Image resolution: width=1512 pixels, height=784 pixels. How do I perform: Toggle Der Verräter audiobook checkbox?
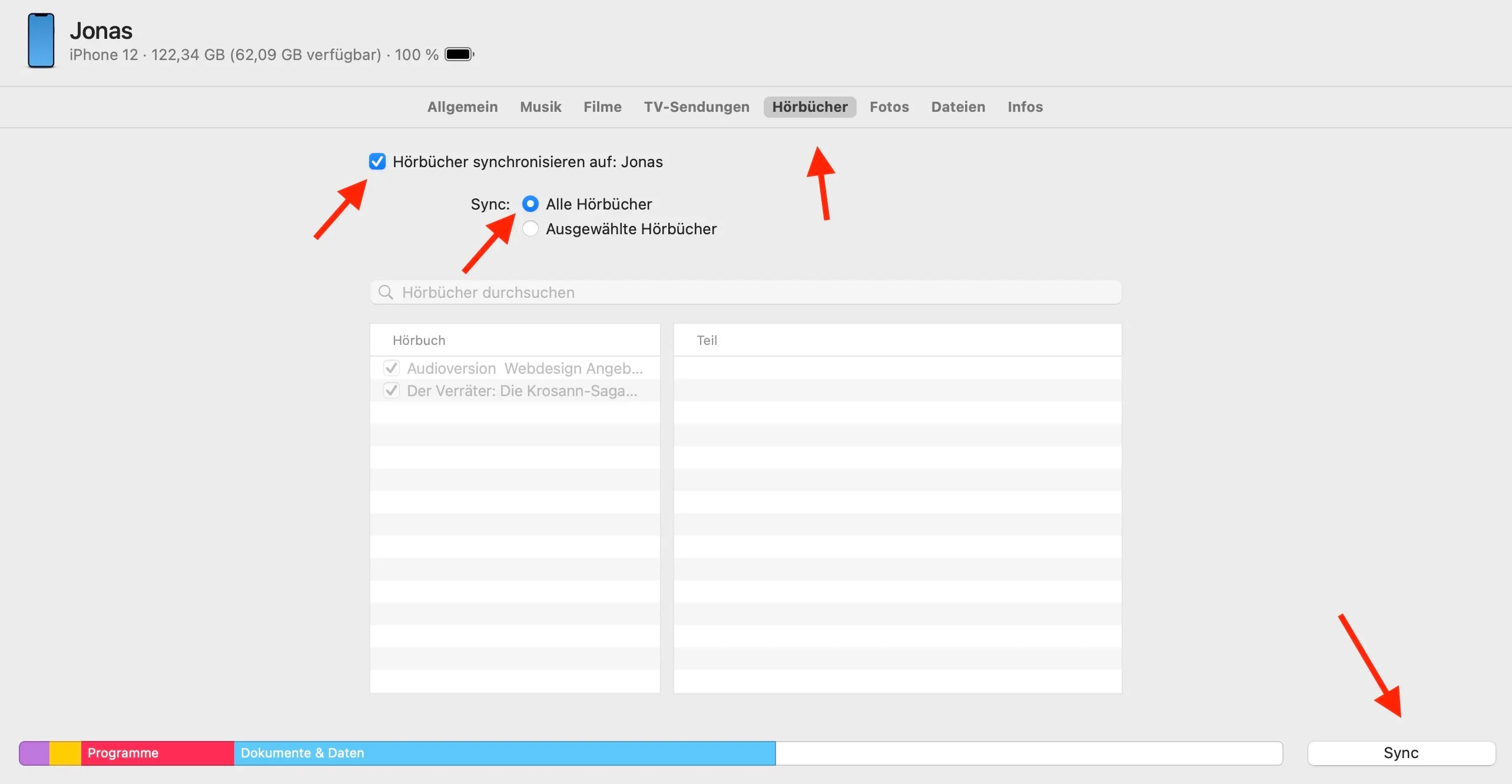pyautogui.click(x=392, y=390)
